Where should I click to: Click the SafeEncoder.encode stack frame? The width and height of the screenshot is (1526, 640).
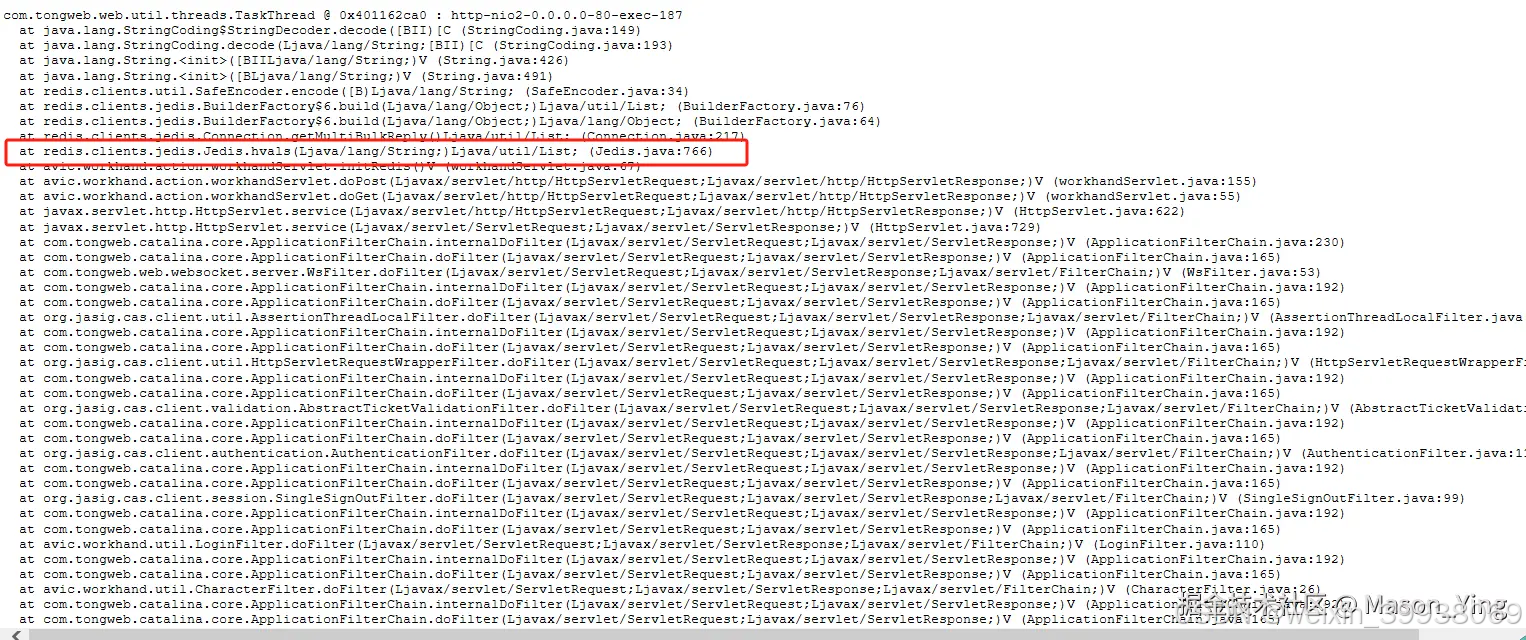click(354, 91)
